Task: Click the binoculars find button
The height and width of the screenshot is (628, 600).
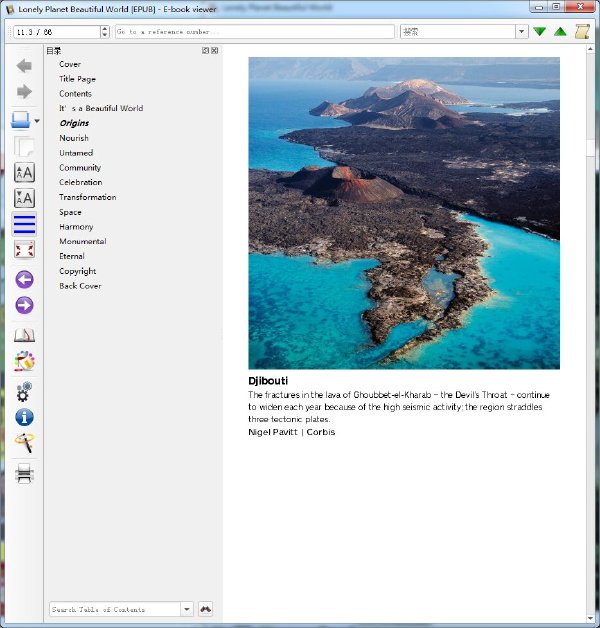Action: 205,609
